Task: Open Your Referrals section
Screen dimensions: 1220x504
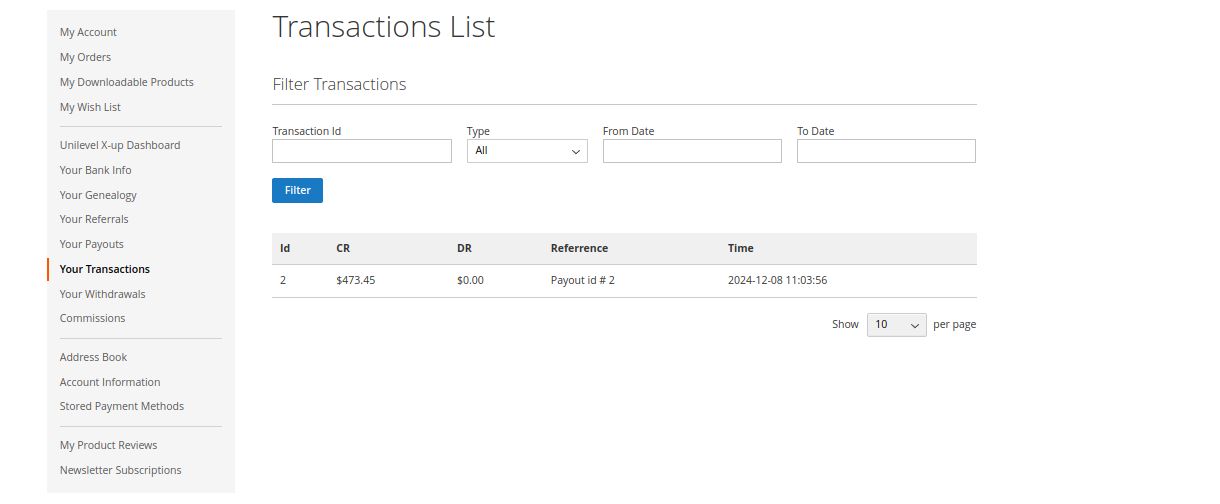Action: [x=94, y=219]
